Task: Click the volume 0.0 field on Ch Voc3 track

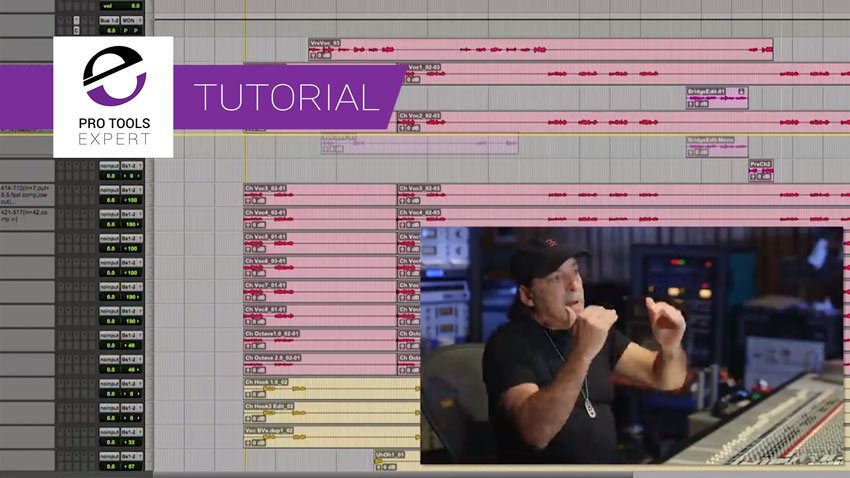Action: pyautogui.click(x=110, y=201)
